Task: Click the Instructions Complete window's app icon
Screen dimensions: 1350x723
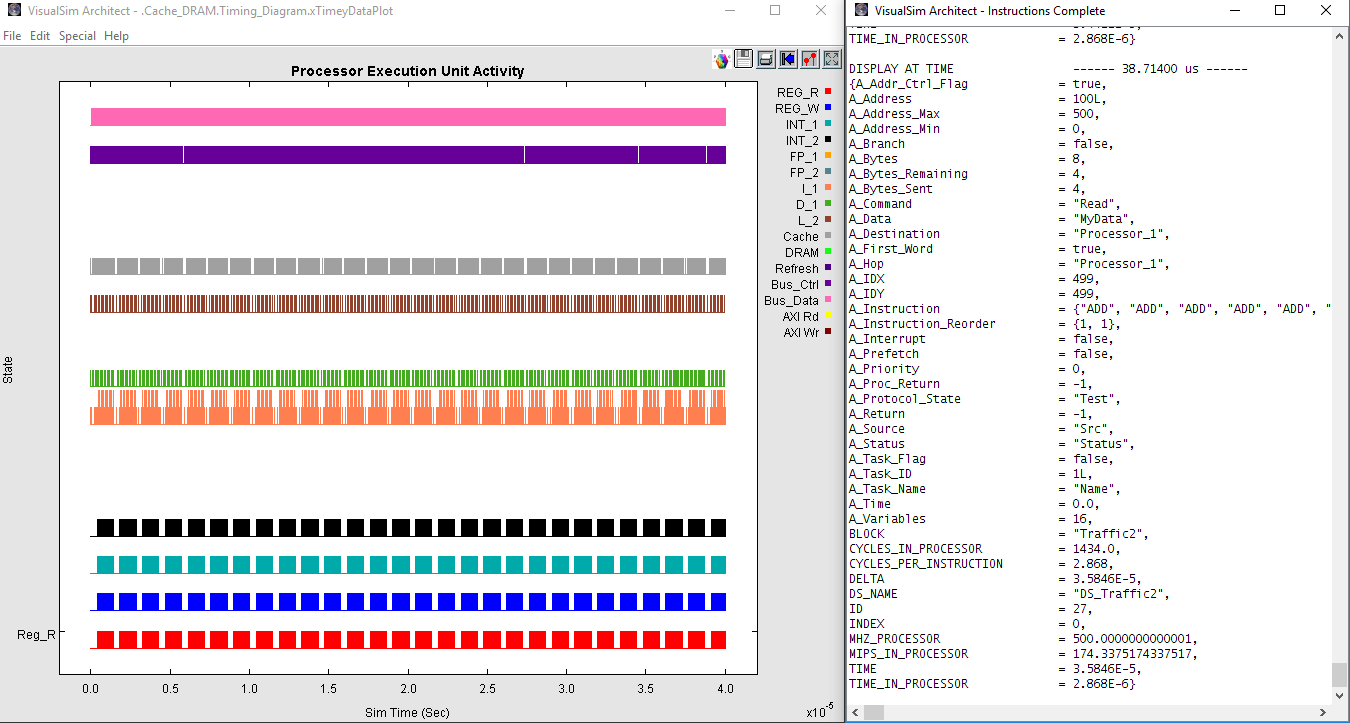Action: (x=859, y=11)
